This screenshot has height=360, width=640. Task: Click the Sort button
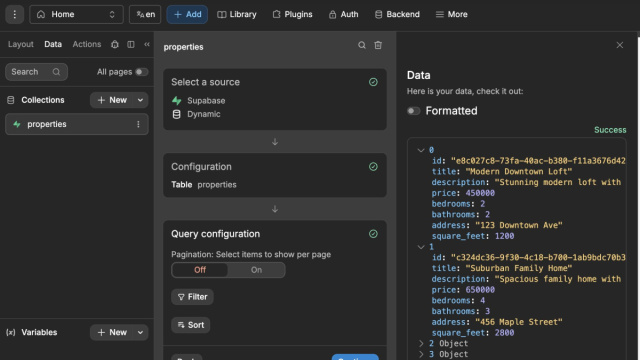pos(191,325)
